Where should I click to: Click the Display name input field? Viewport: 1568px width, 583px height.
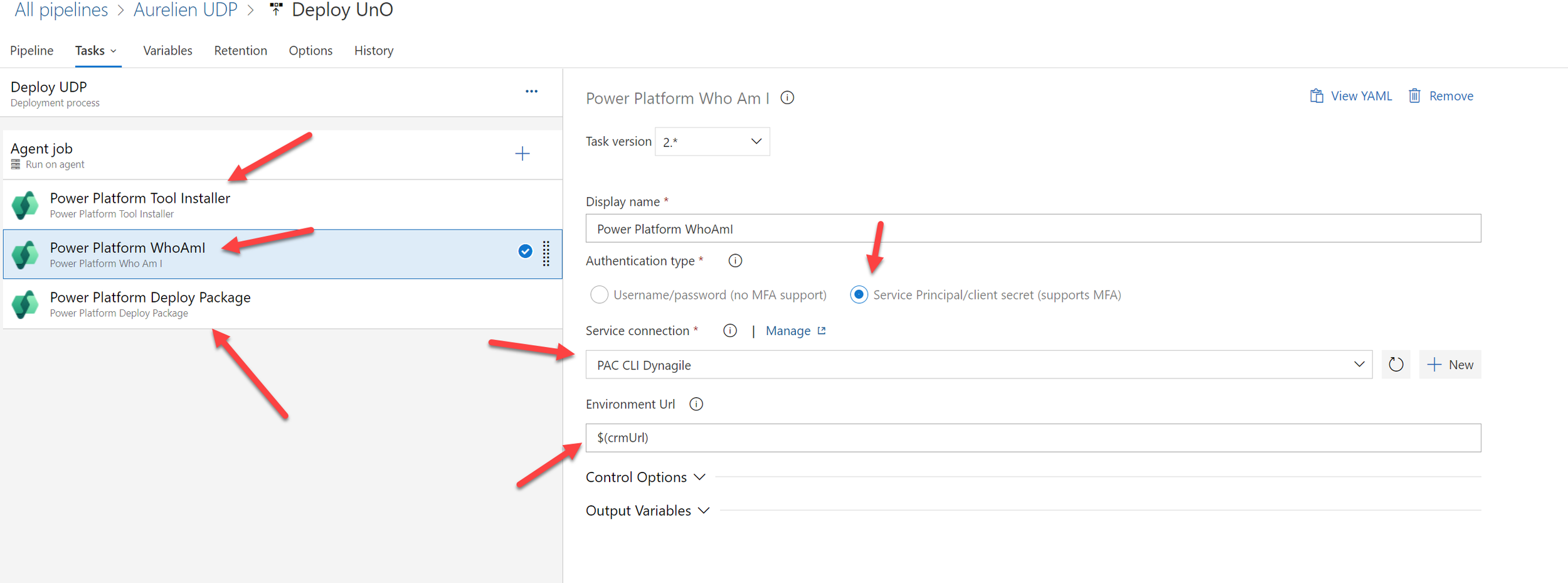1033,228
